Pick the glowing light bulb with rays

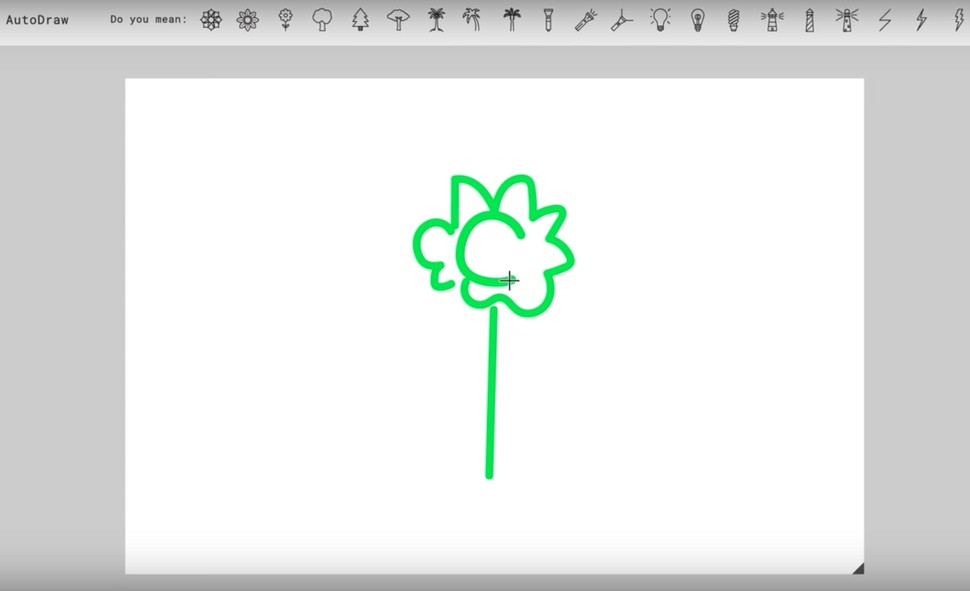660,20
